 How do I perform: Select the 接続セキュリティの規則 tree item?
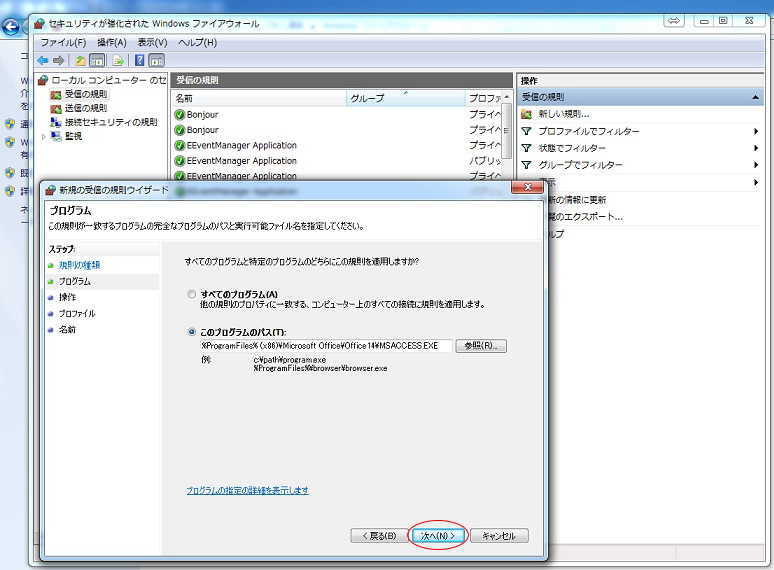111,122
